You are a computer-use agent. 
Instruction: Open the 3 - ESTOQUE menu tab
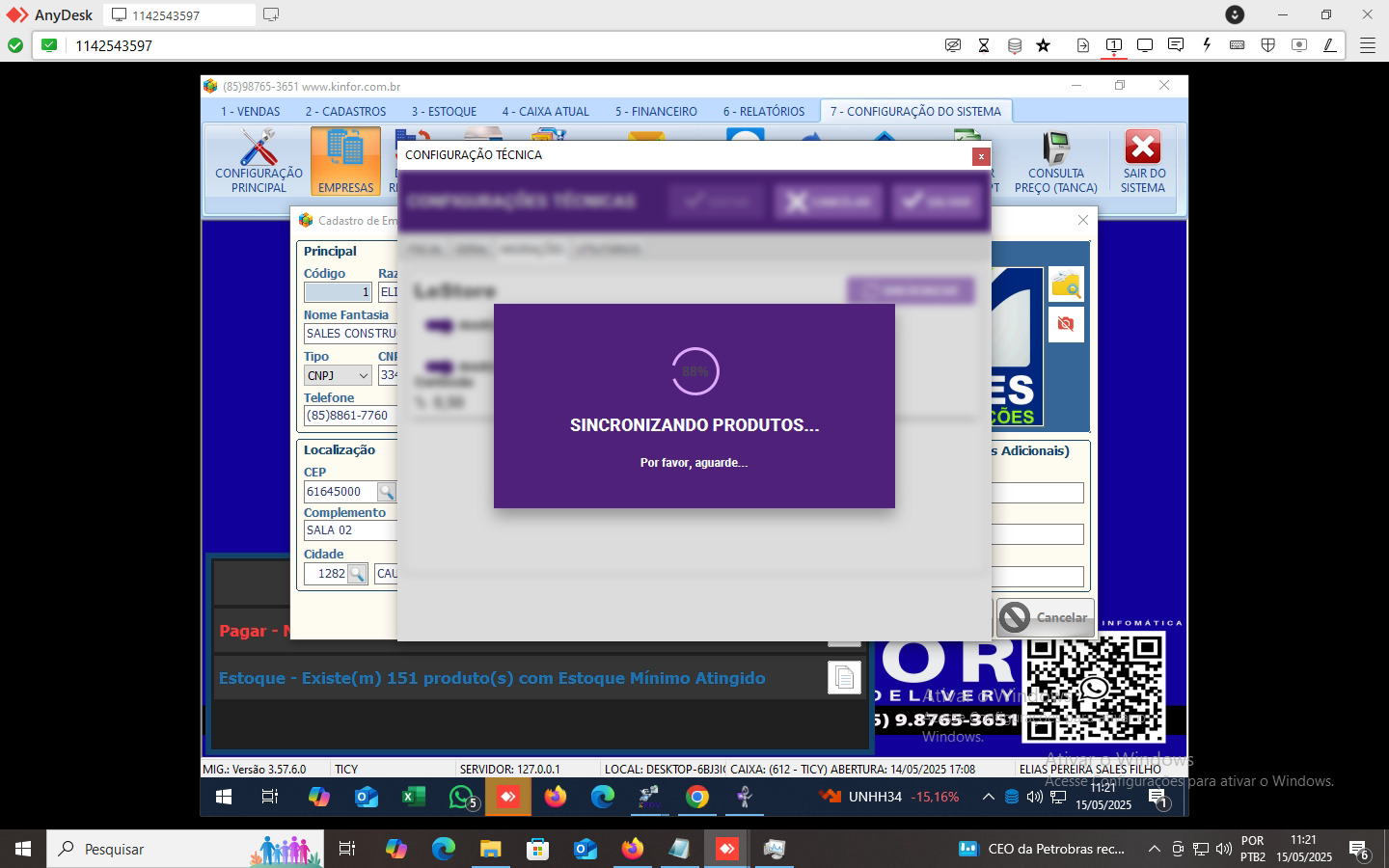[444, 111]
